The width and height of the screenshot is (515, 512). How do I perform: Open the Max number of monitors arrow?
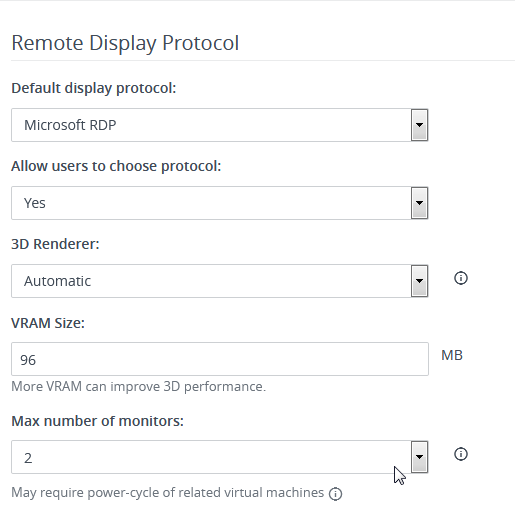[419, 457]
